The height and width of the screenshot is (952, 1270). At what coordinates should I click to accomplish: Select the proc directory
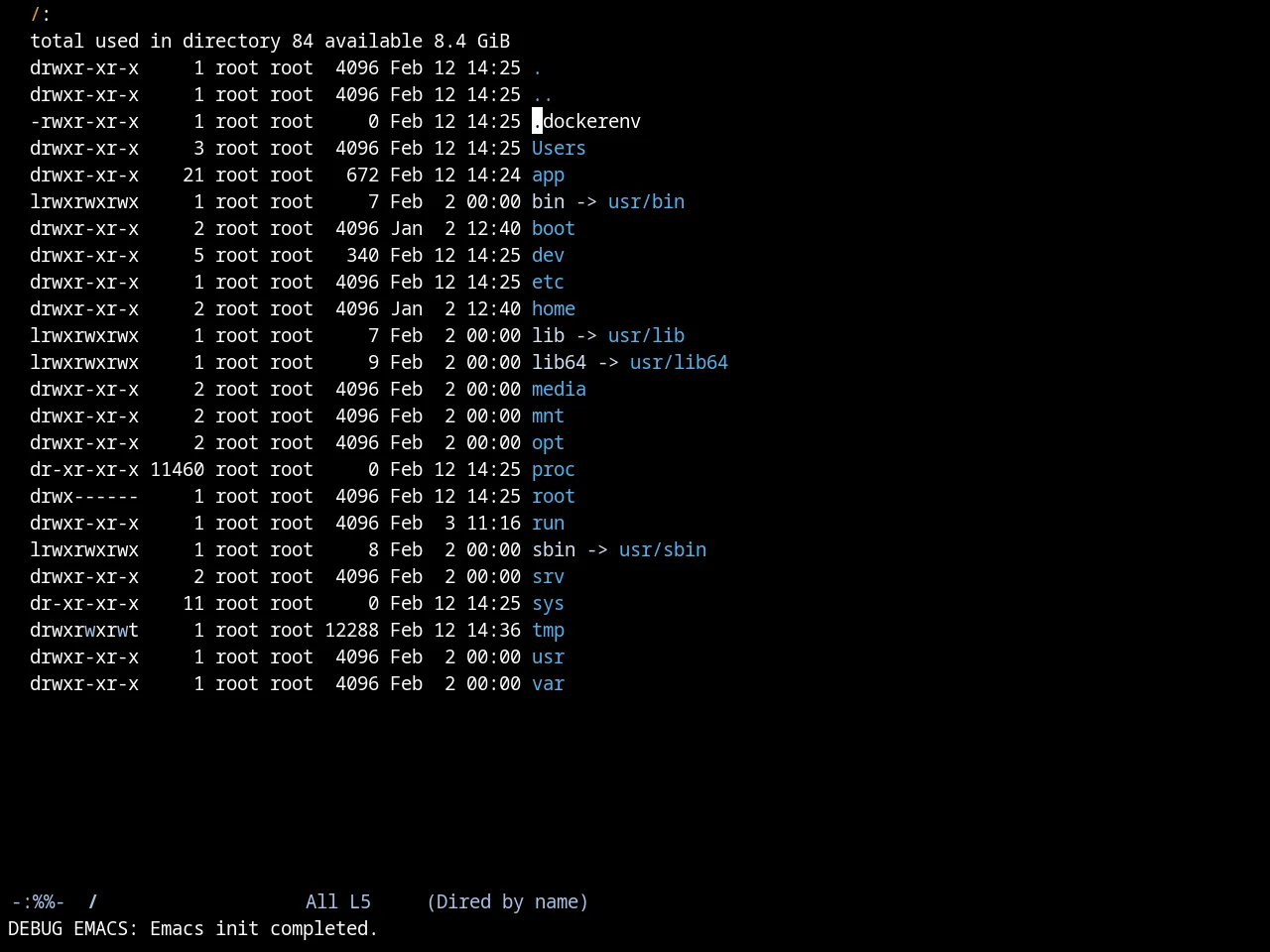(x=554, y=469)
